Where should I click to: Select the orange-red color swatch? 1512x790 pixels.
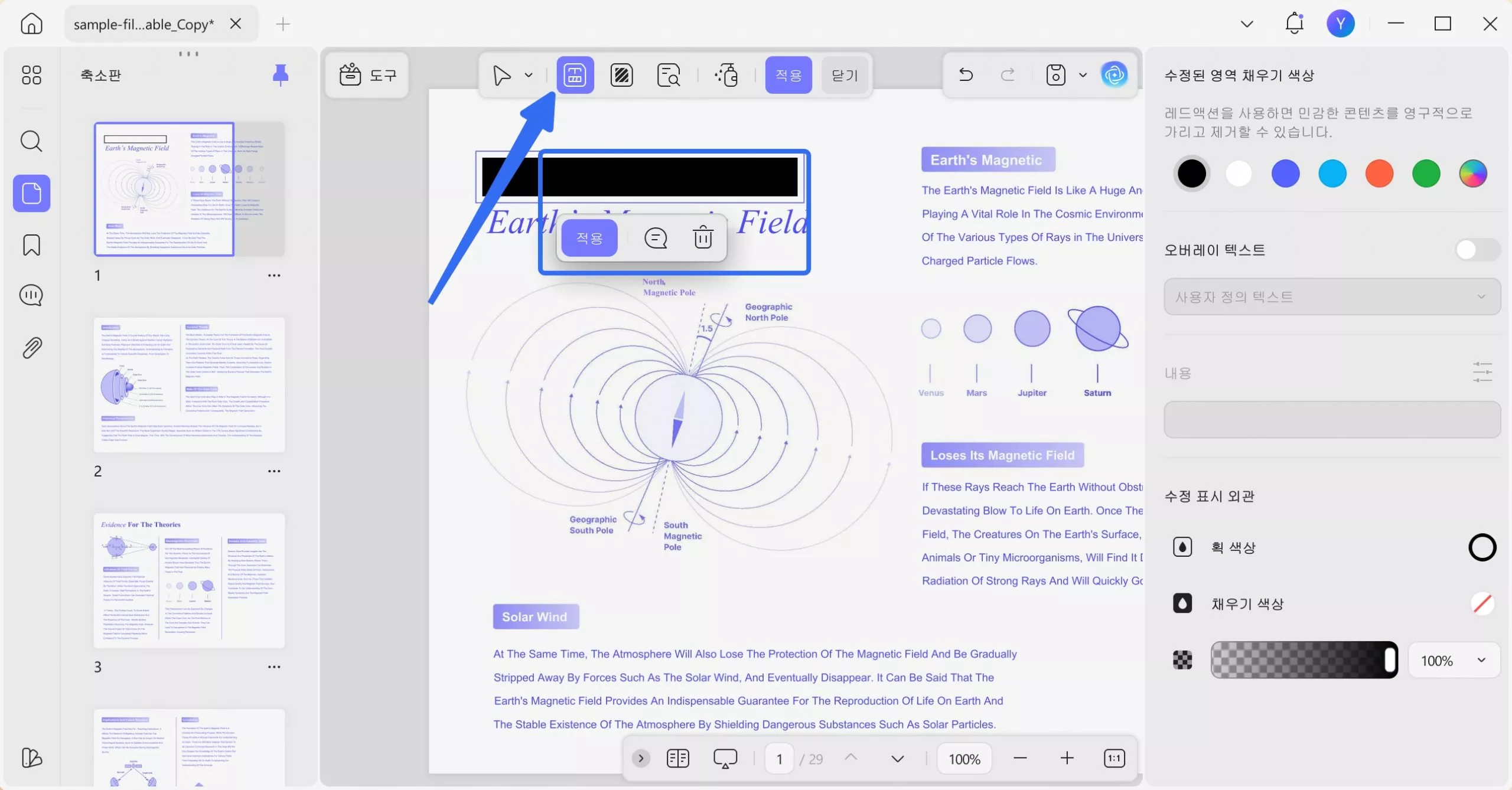(1379, 174)
